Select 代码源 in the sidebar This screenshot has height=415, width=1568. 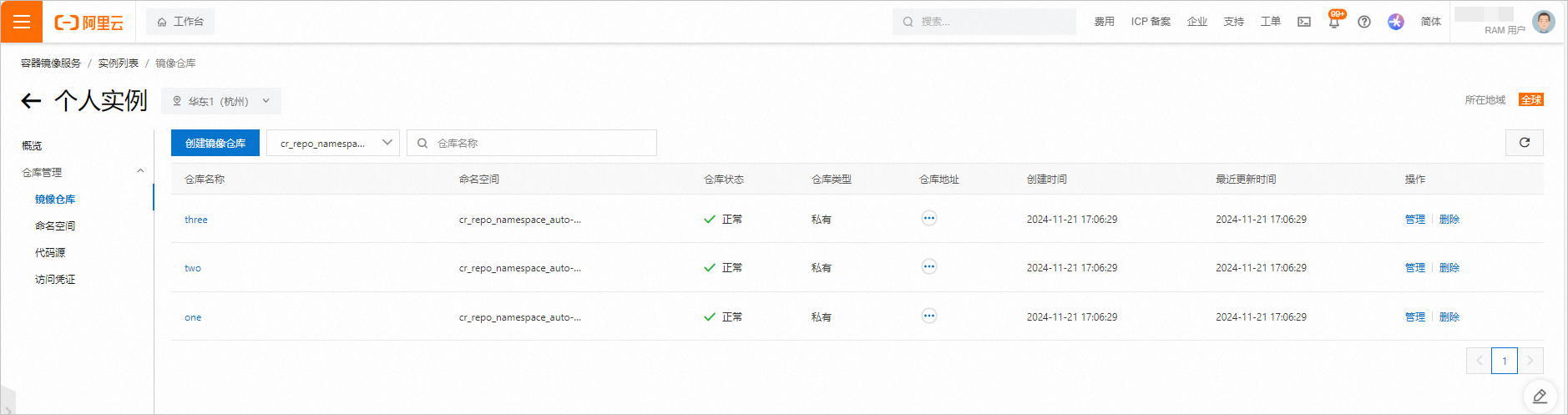pos(50,252)
